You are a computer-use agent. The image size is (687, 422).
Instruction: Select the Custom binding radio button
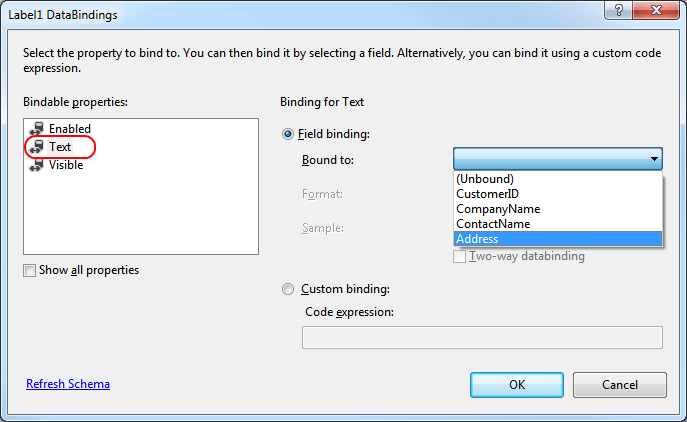pos(290,289)
